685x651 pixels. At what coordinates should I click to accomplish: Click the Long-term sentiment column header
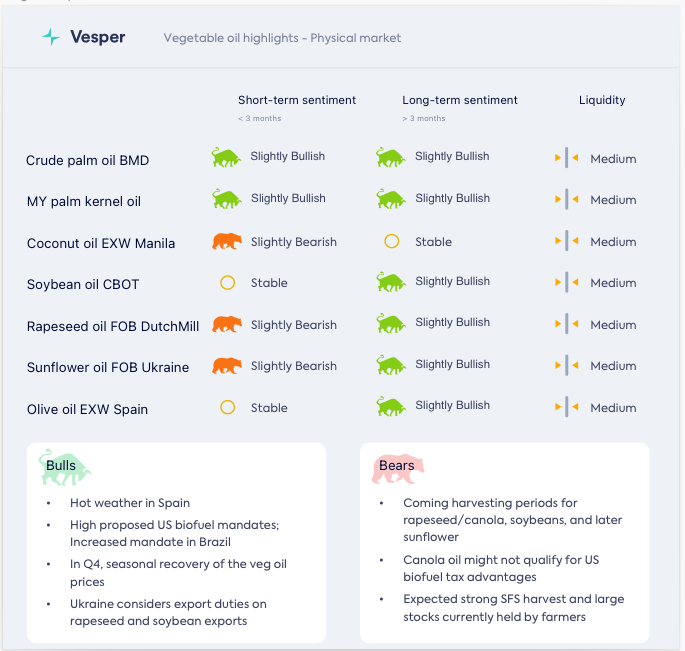pos(460,100)
